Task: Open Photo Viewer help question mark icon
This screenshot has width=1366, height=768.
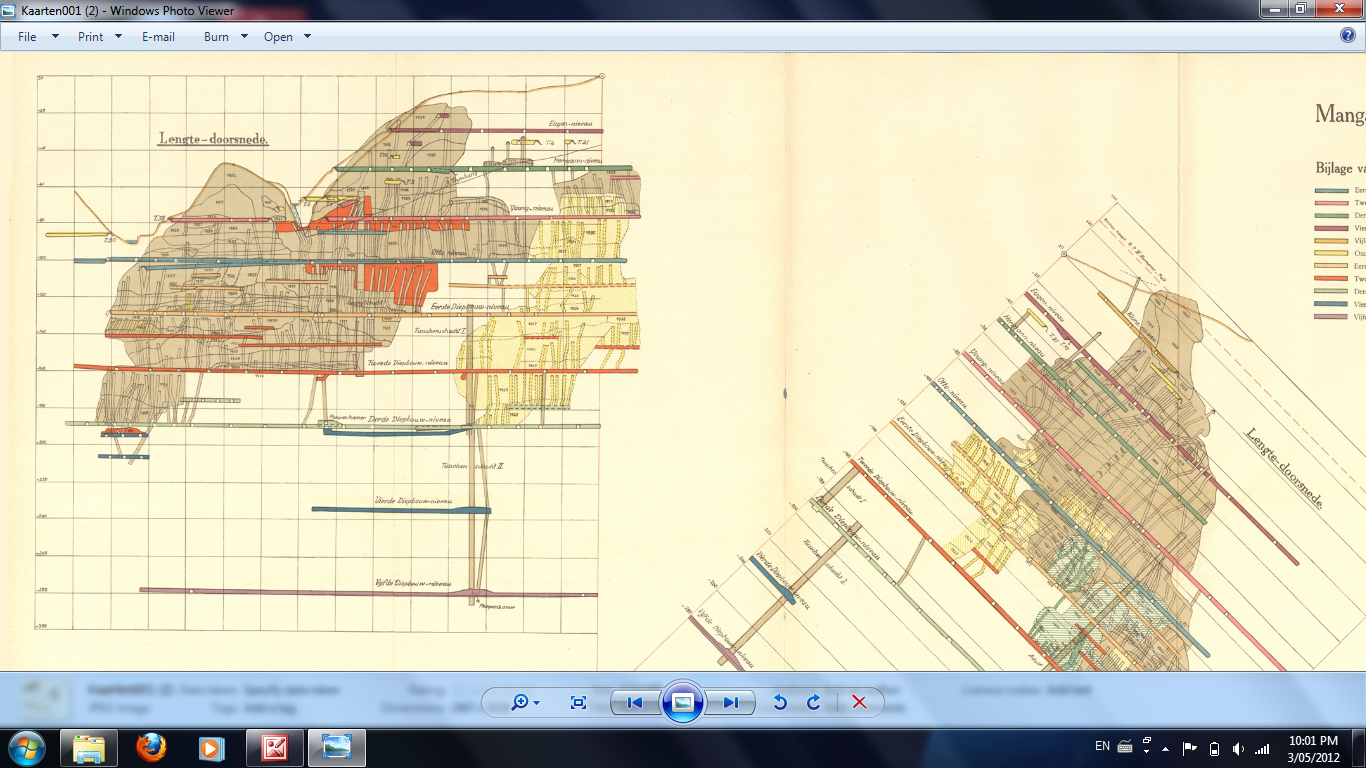Action: tap(1347, 35)
